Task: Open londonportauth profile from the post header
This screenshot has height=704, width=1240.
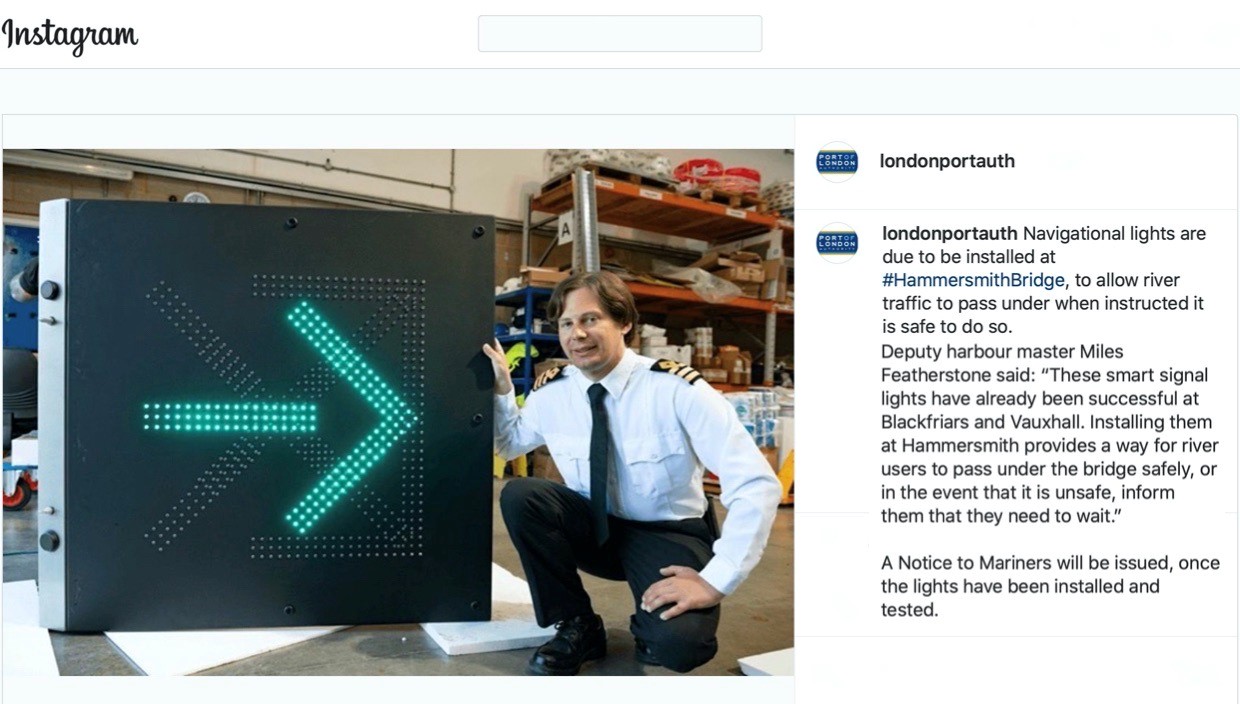Action: tap(947, 161)
